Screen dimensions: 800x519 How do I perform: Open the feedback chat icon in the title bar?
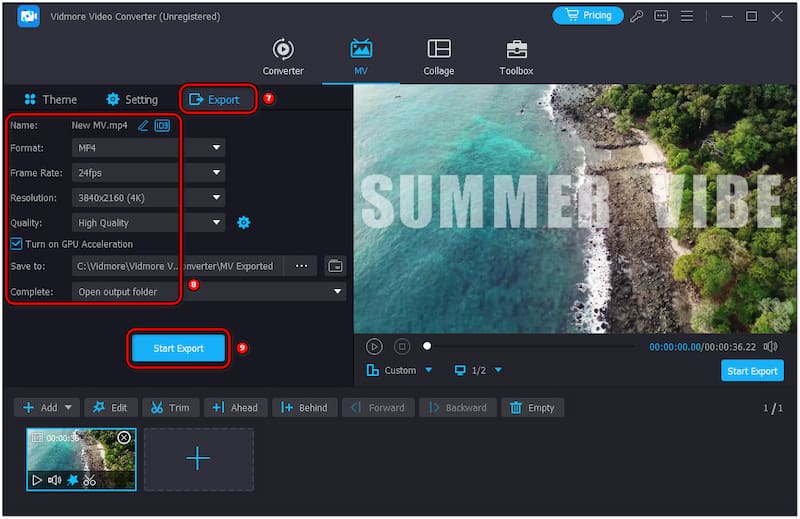click(x=661, y=16)
